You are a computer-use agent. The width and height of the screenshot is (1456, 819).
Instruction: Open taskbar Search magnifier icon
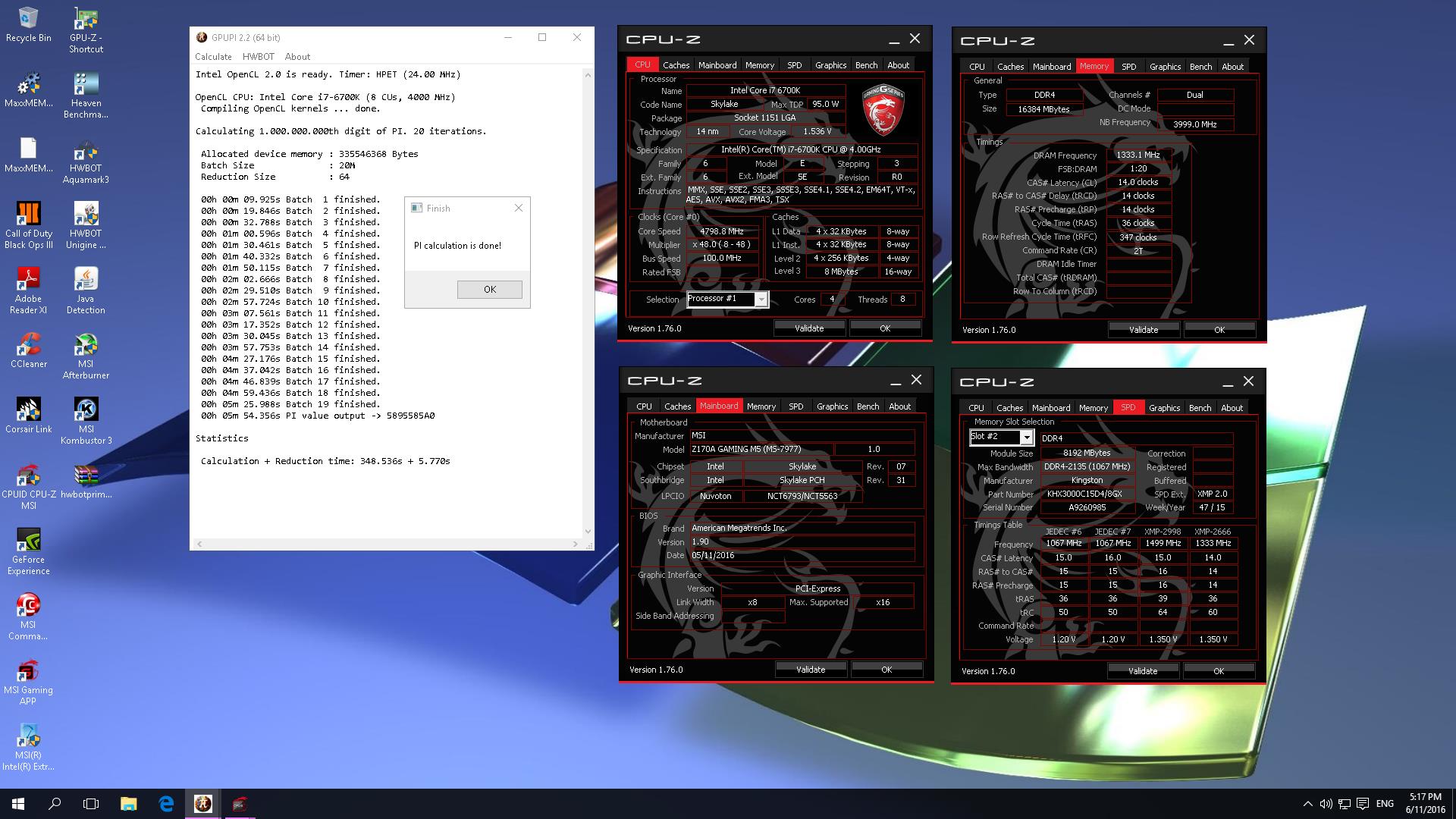[55, 804]
